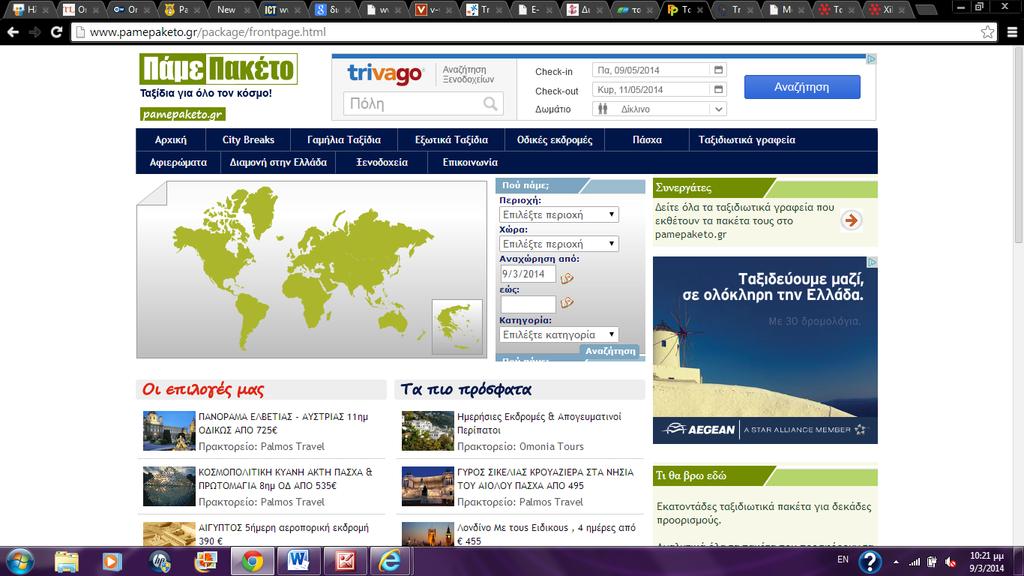Click the Chrome icon in the taskbar
Viewport: 1024px width, 576px height.
(252, 562)
